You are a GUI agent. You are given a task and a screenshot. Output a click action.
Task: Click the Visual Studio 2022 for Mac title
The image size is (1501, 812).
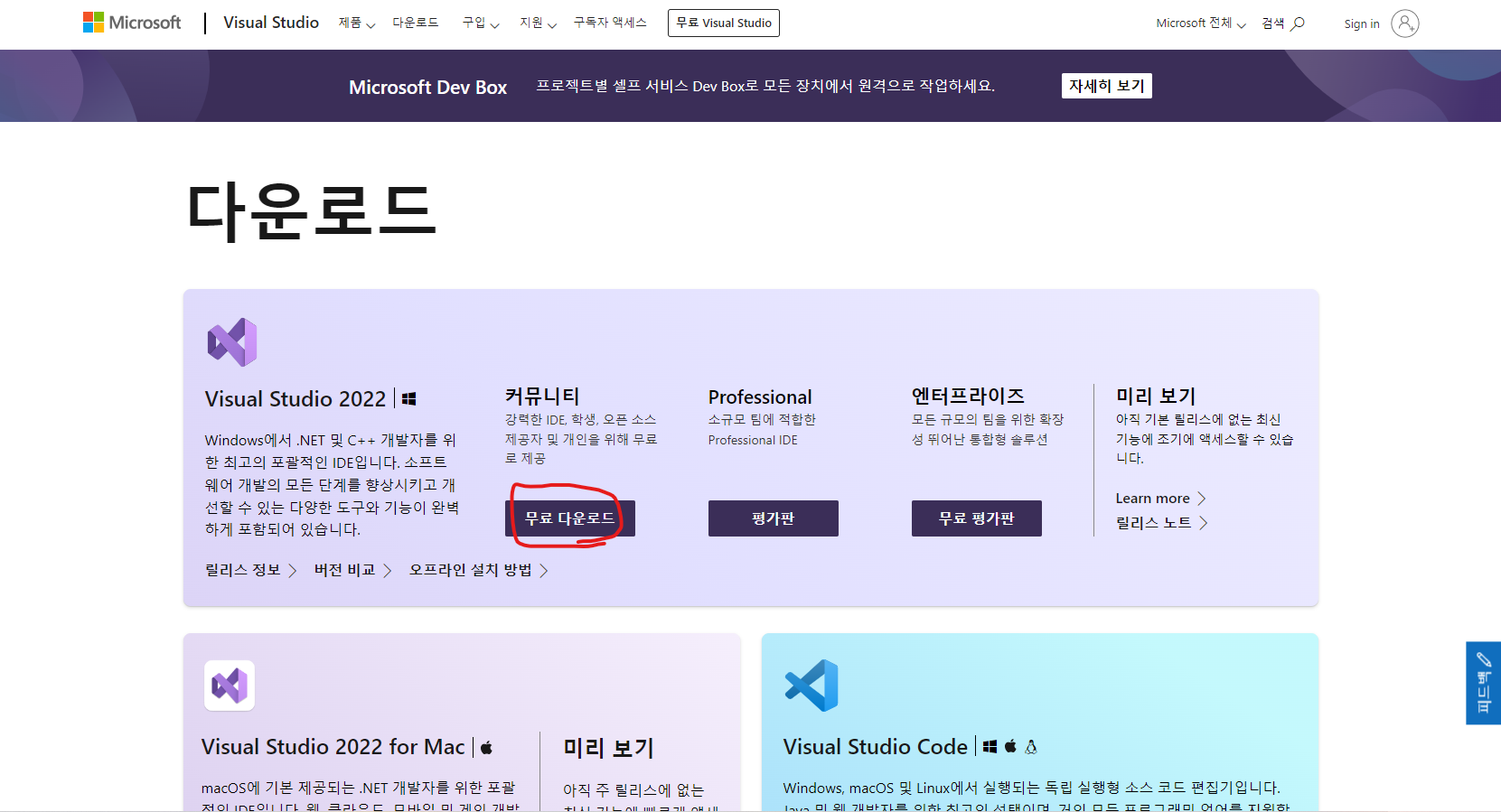pyautogui.click(x=333, y=747)
